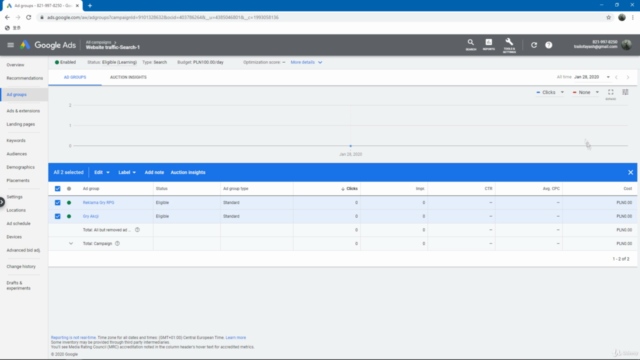Open the account avatar in Google Ads header
Screen dimensions: 640x360
[626, 44]
